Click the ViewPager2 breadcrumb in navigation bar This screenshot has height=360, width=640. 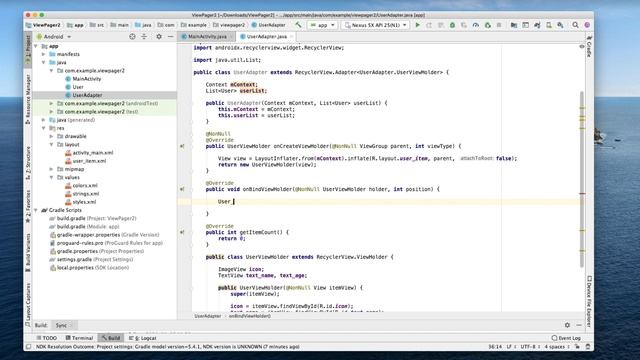coord(43,25)
